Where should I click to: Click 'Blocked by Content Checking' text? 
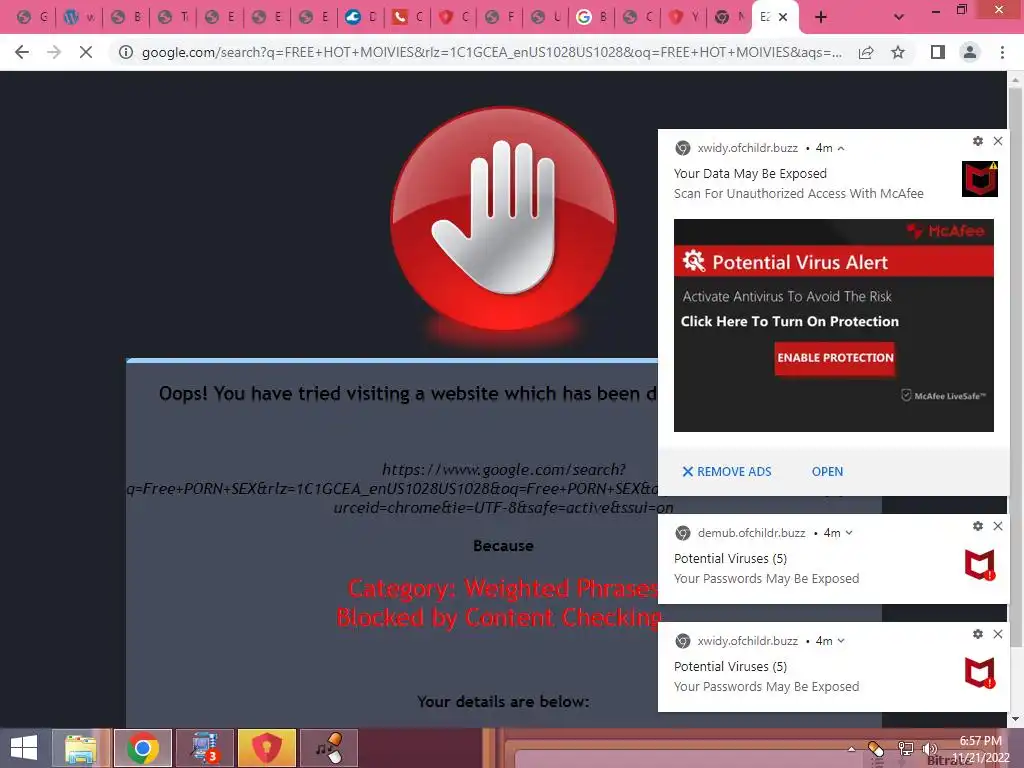500,617
